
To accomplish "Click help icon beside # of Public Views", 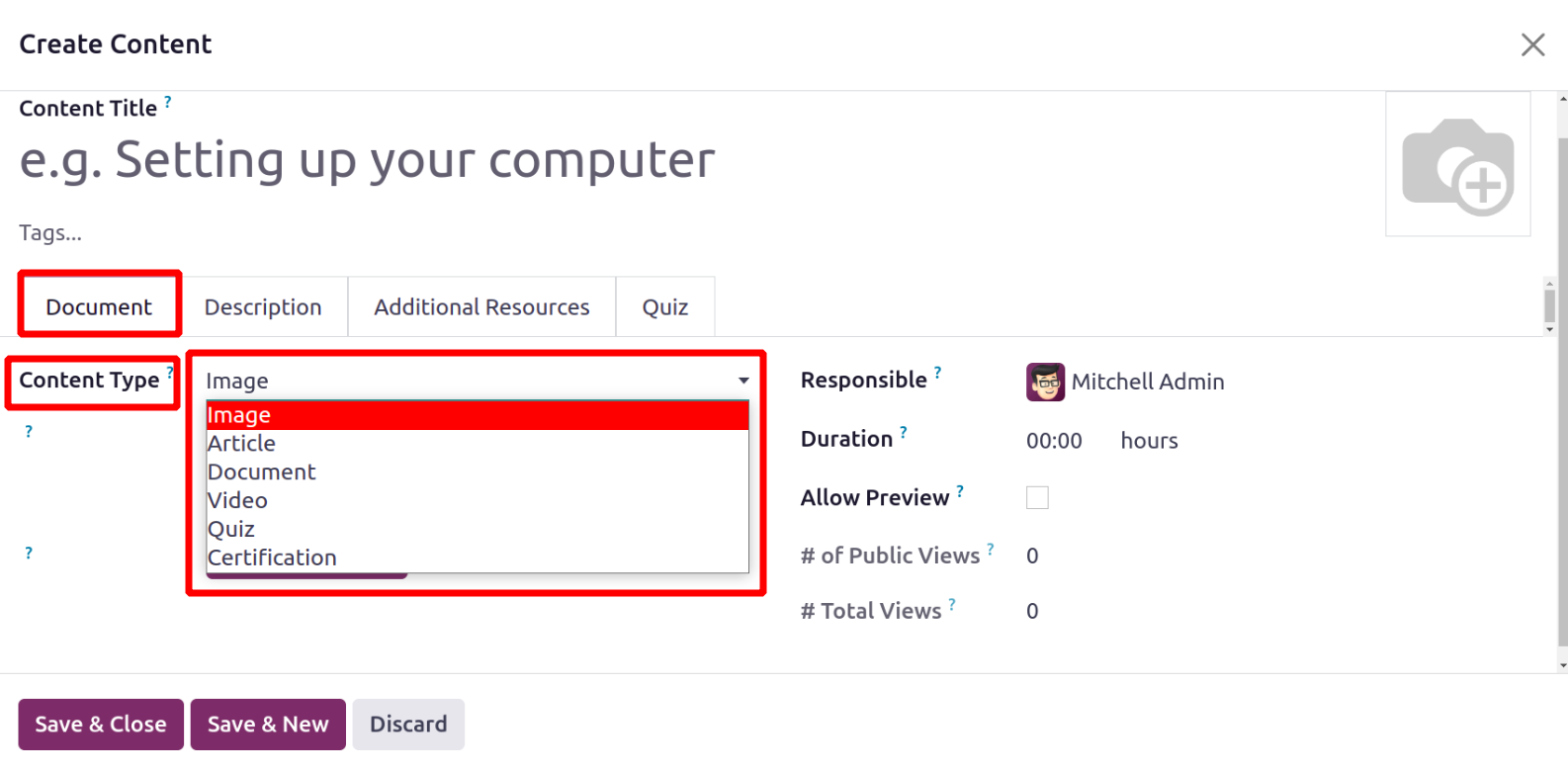I will (x=991, y=549).
